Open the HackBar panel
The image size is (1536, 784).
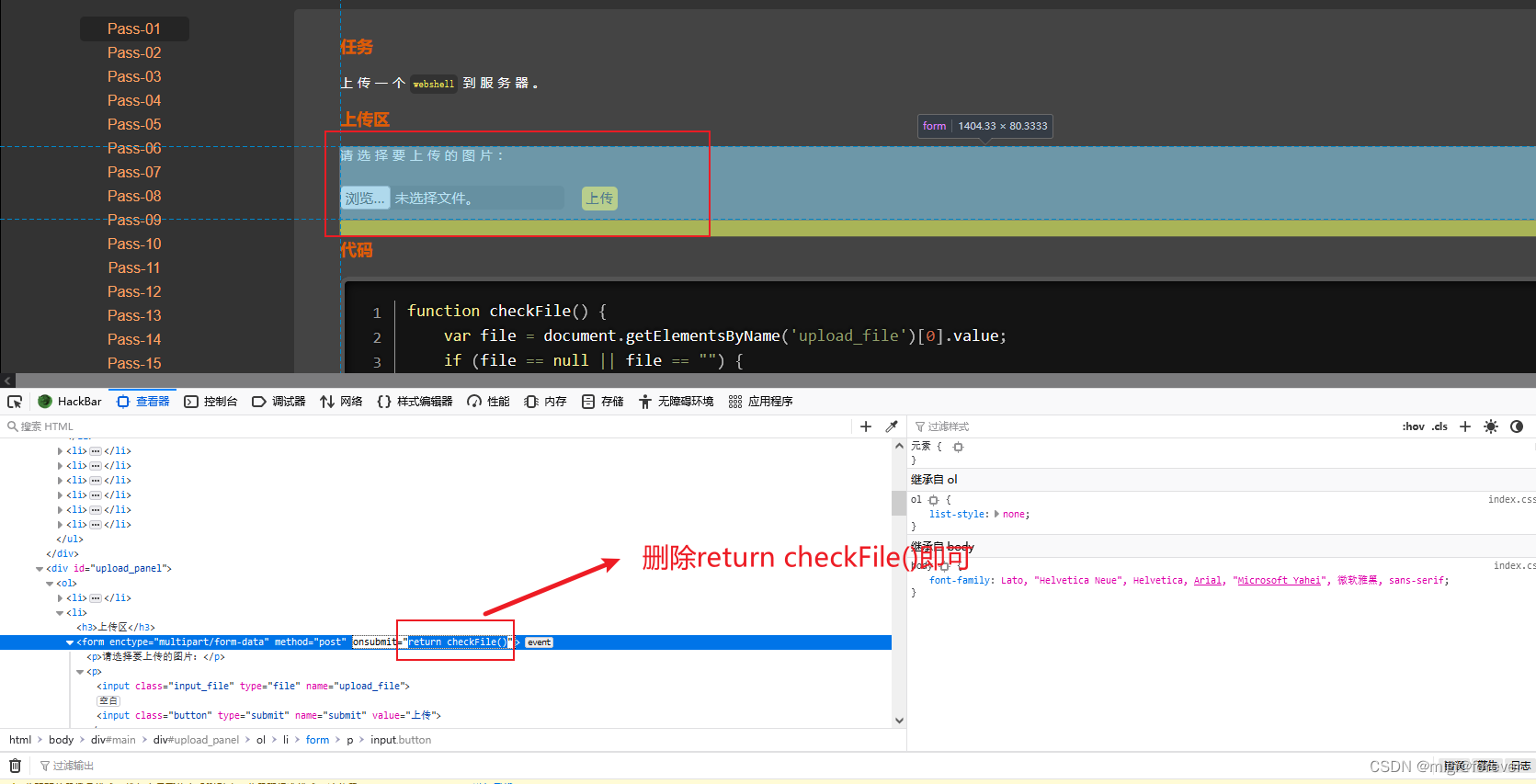[x=70, y=402]
